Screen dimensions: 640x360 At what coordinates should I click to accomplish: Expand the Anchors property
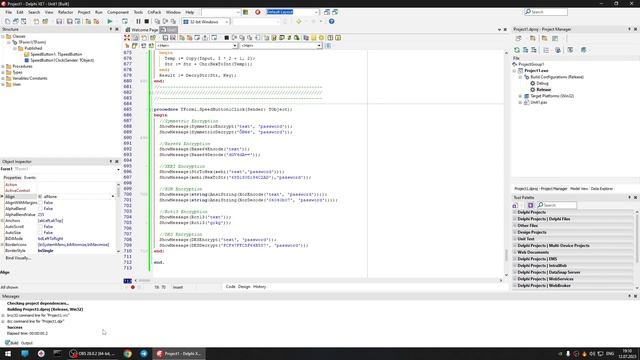(x=2, y=220)
